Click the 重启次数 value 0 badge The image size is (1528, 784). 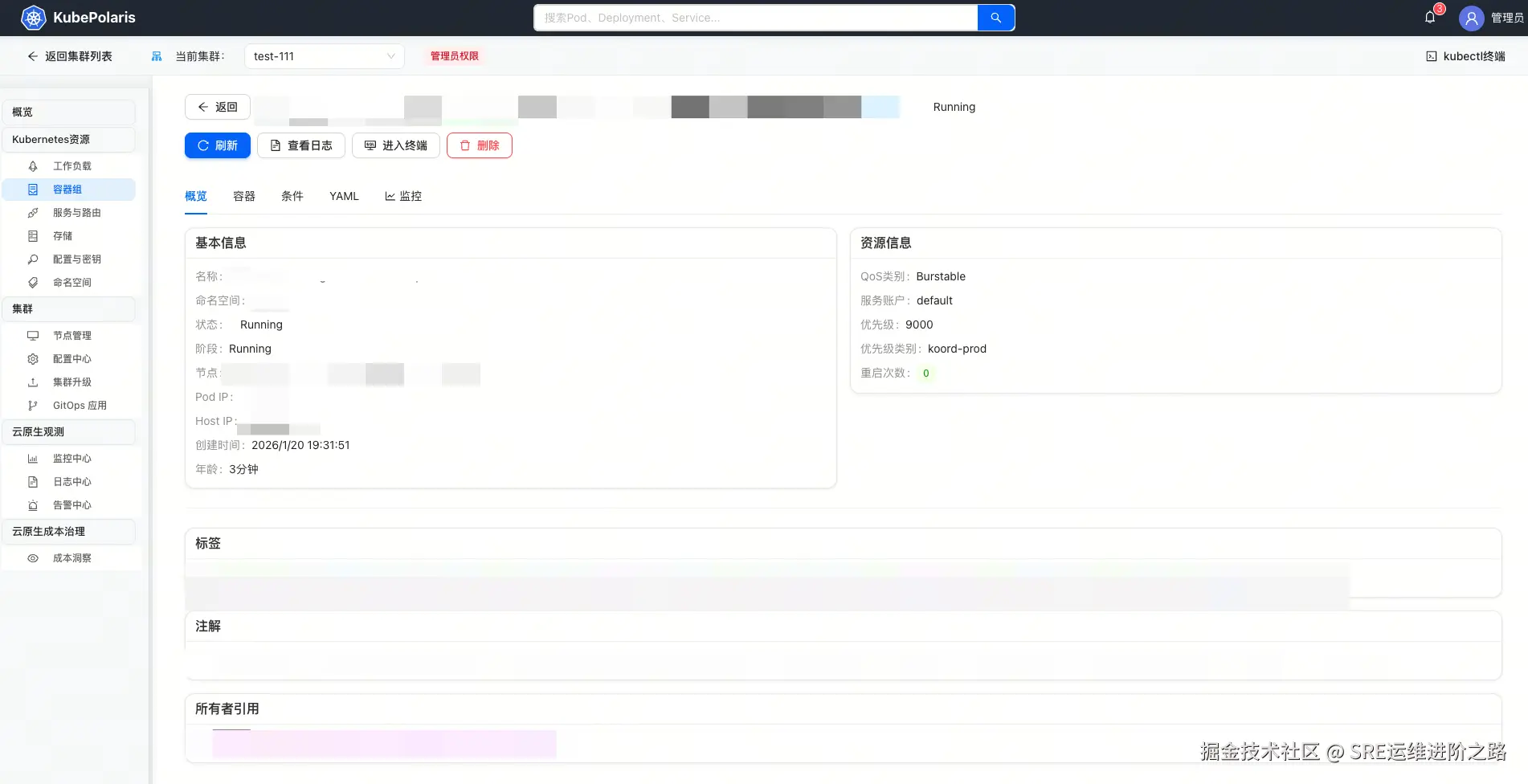click(x=926, y=374)
